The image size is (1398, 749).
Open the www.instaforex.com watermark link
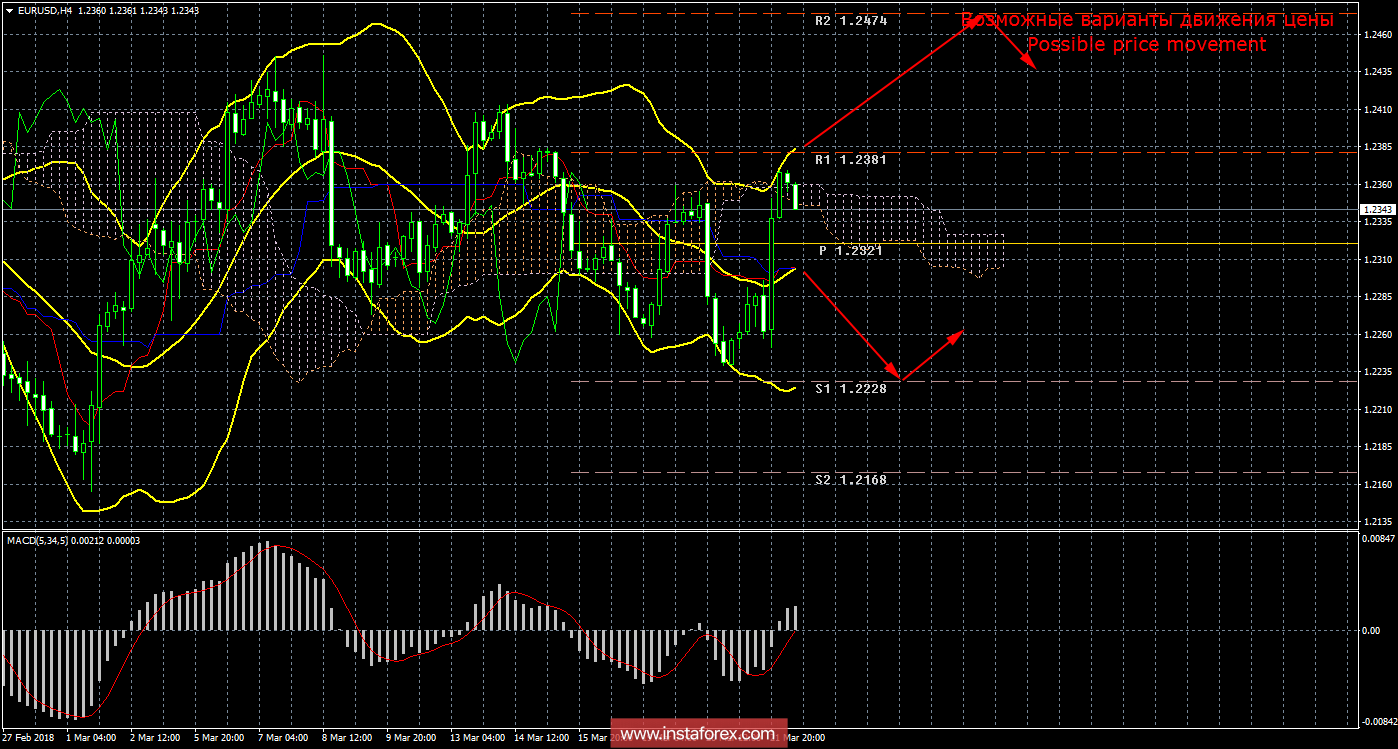pos(697,734)
